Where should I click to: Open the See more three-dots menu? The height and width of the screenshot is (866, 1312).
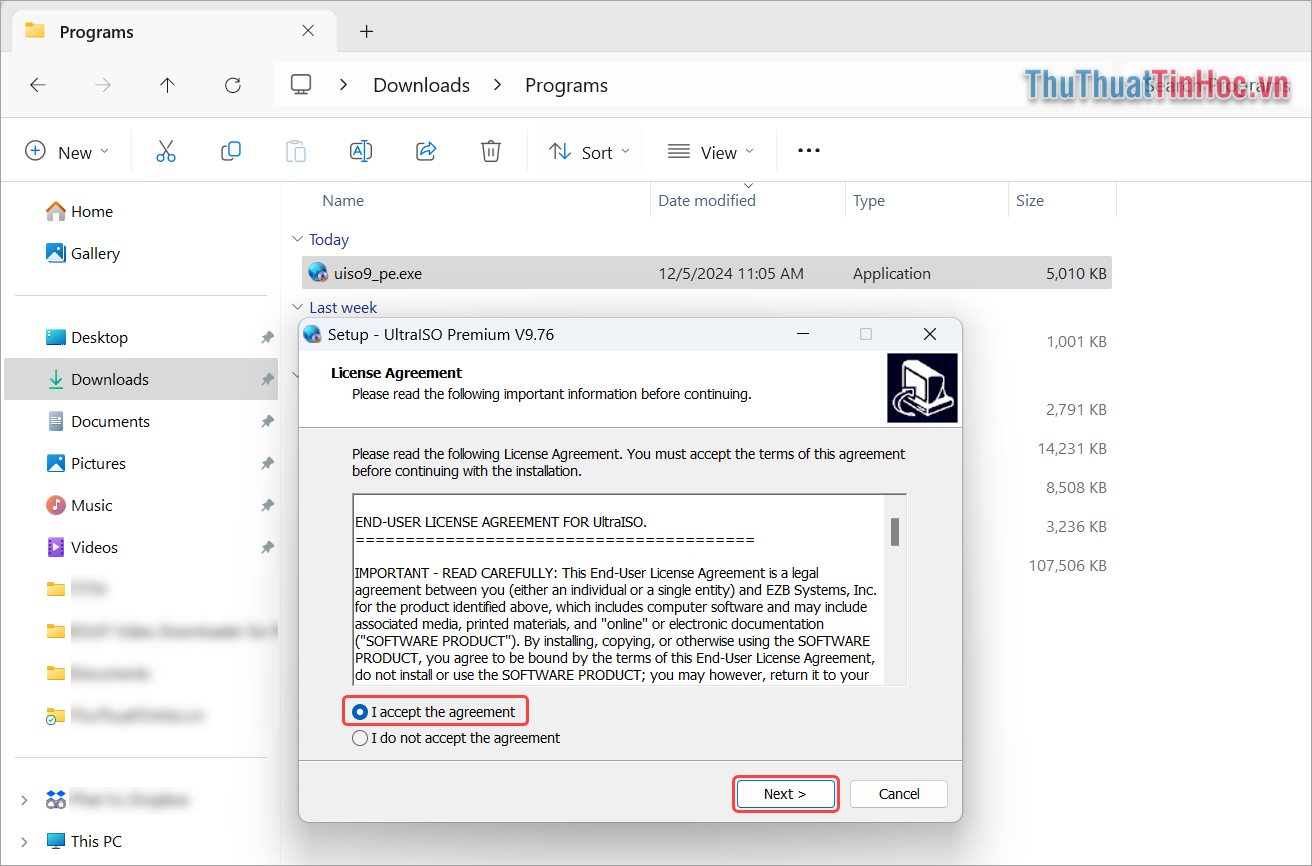pos(809,151)
